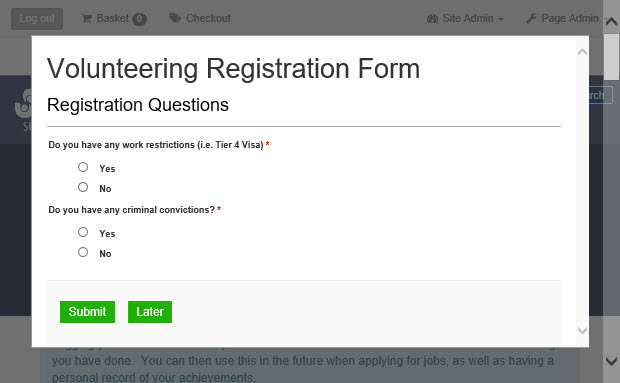Select No for work restrictions
This screenshot has width=620, height=383.
[x=83, y=187]
